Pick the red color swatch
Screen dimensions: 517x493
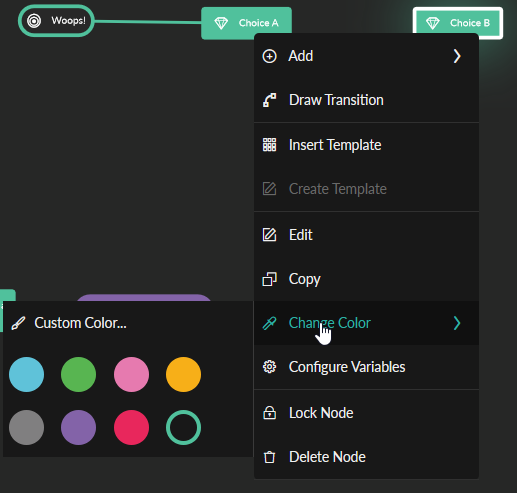click(x=131, y=427)
